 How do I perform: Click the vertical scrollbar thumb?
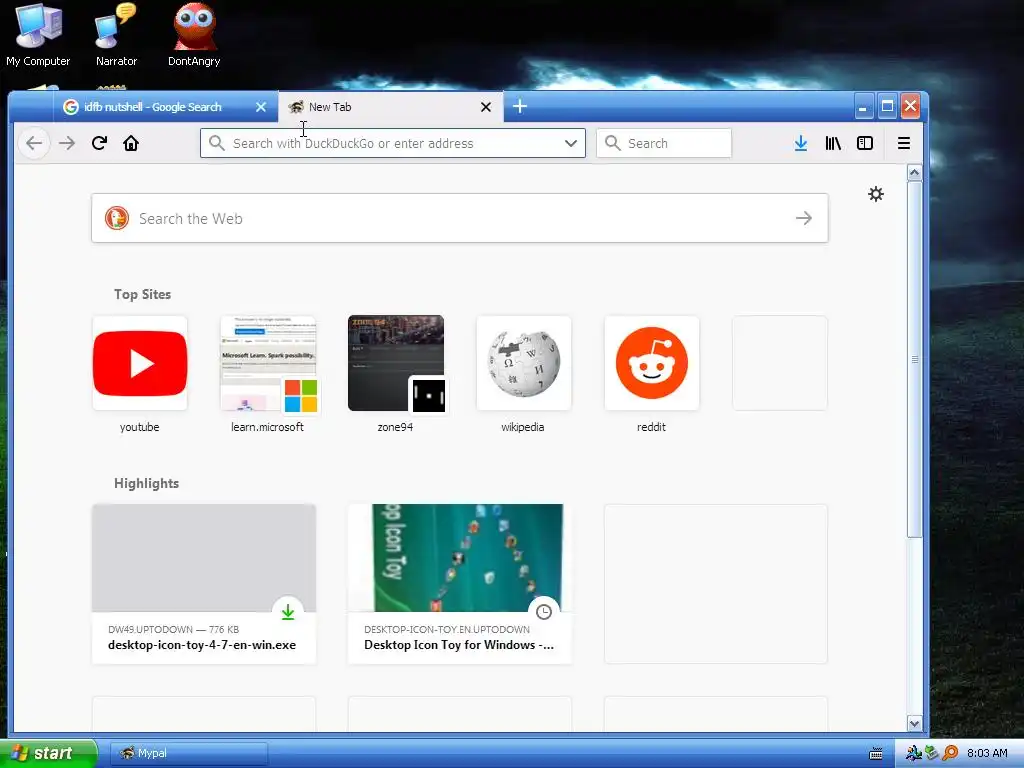coord(914,359)
